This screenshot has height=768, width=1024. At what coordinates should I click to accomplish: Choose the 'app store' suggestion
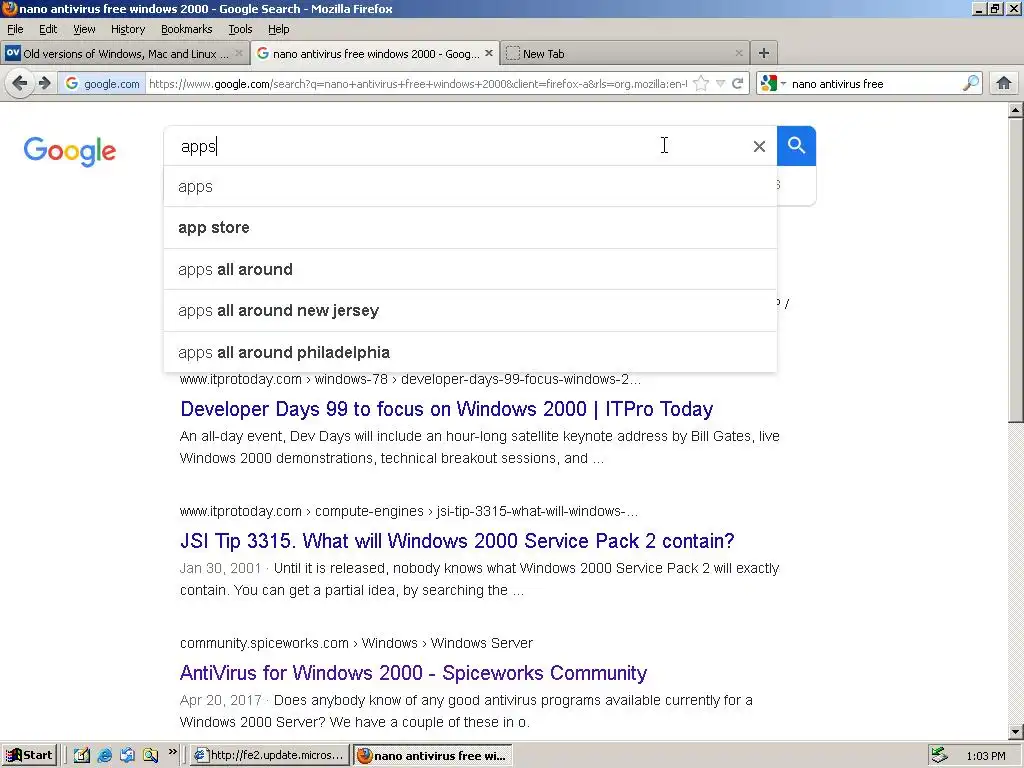pos(470,227)
